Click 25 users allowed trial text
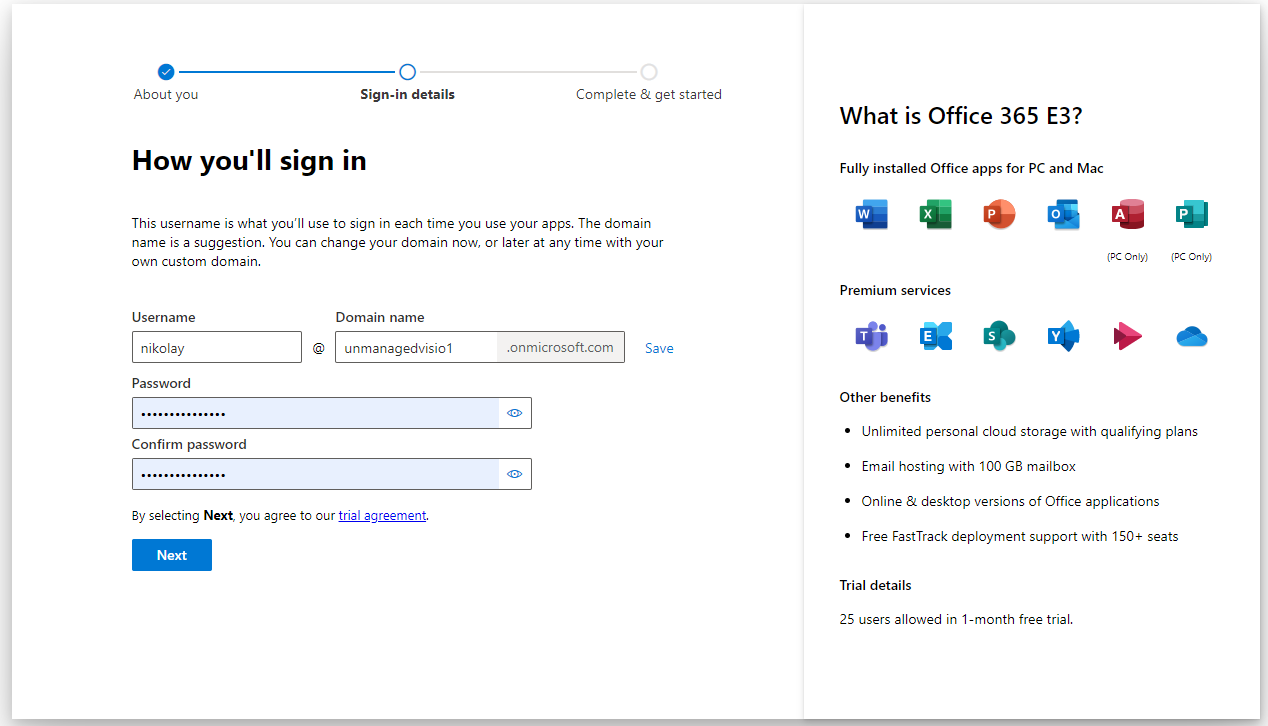Viewport: 1268px width, 726px height. [x=956, y=619]
